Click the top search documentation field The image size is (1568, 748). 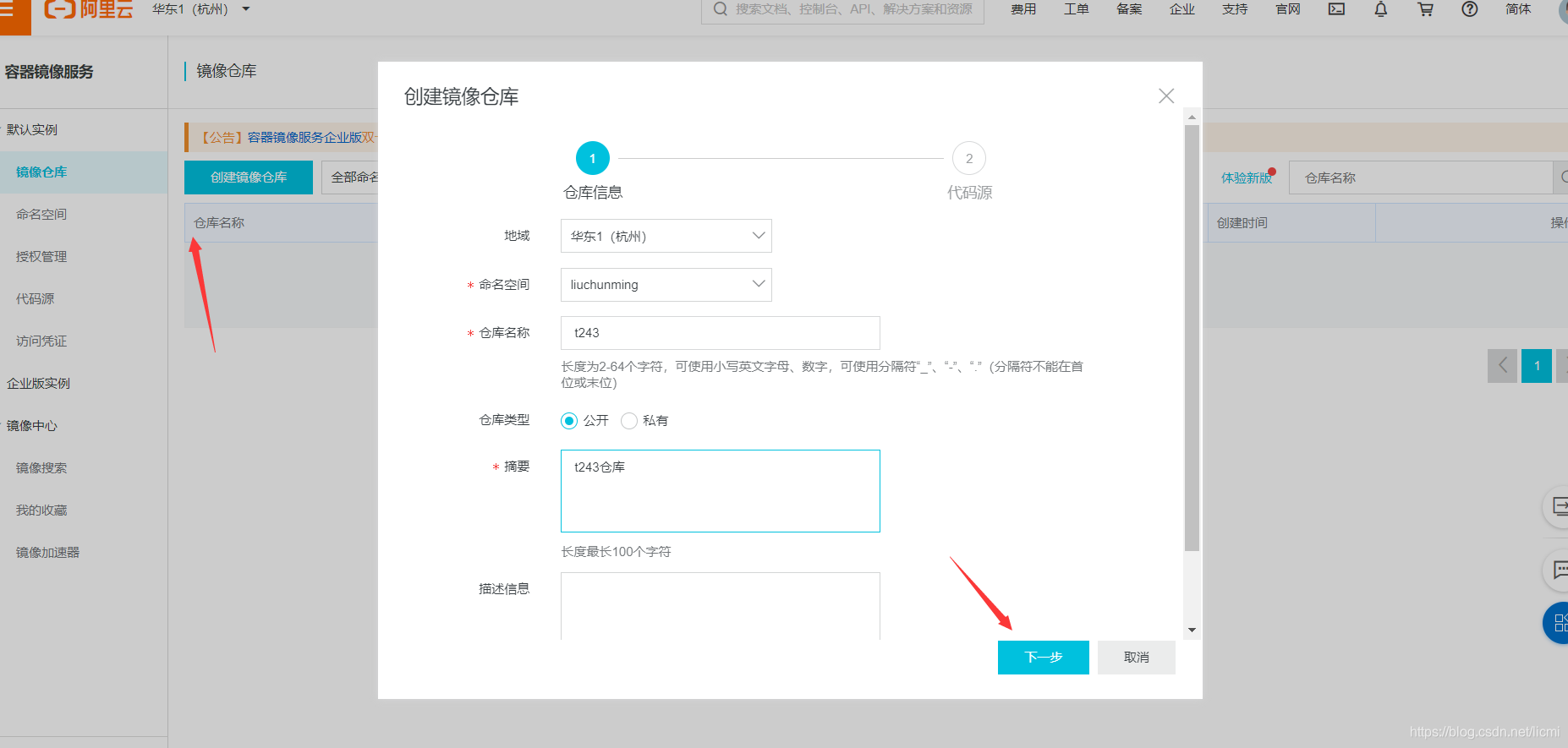tap(842, 10)
